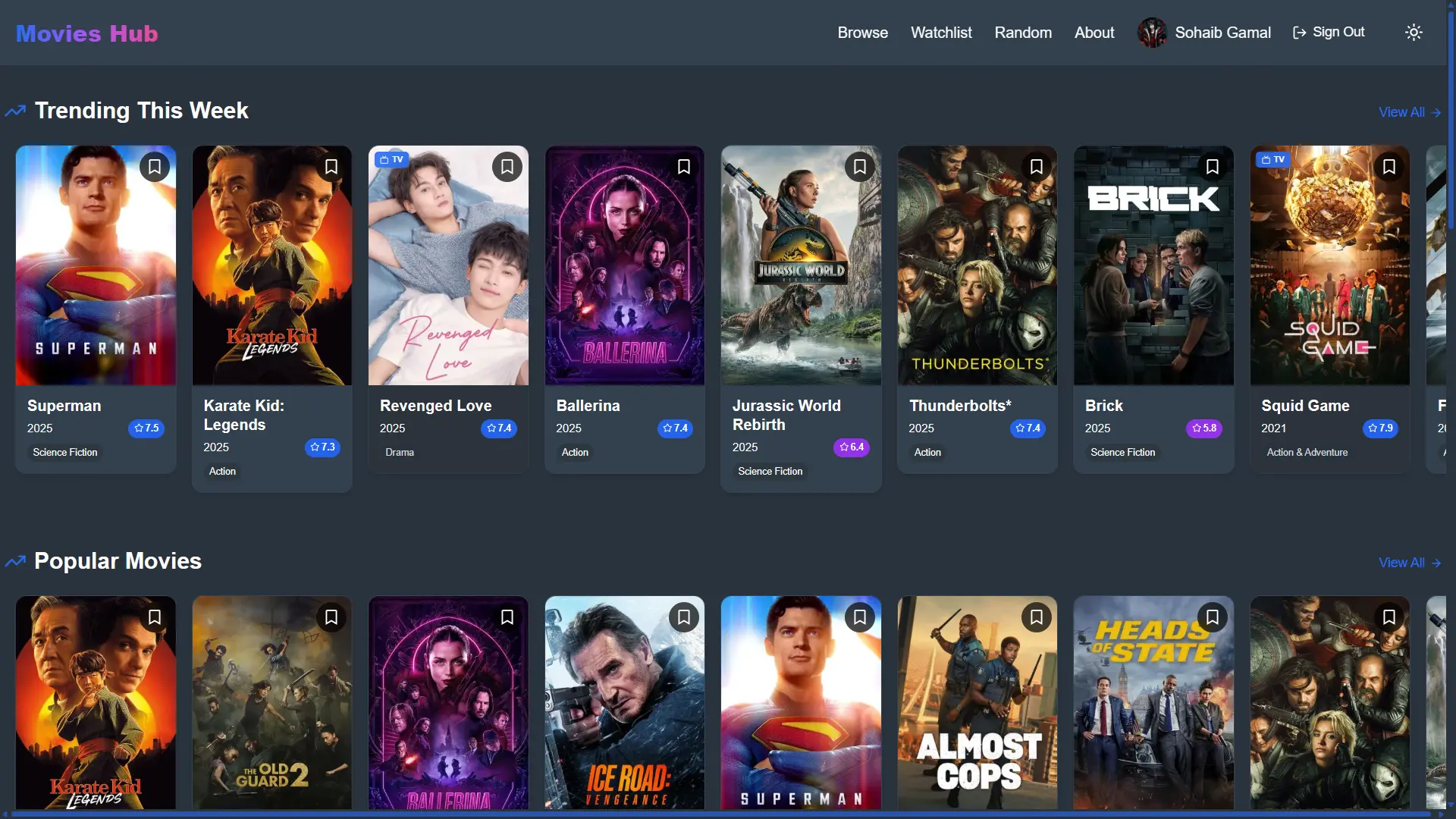The width and height of the screenshot is (1456, 819).
Task: Open the Brick poster
Action: click(1153, 265)
